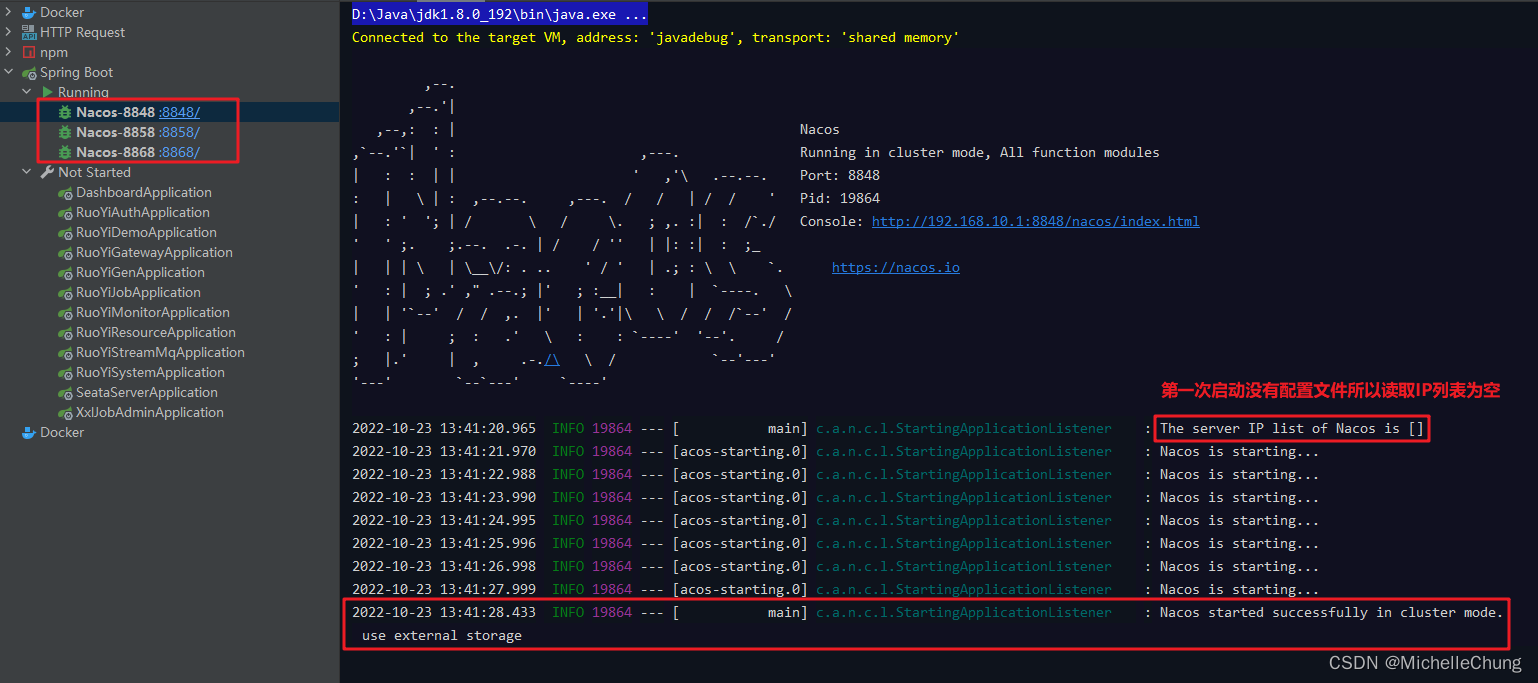Viewport: 1538px width, 683px height.
Task: Click 'The server IP list of Nacos is []'
Action: click(1291, 428)
